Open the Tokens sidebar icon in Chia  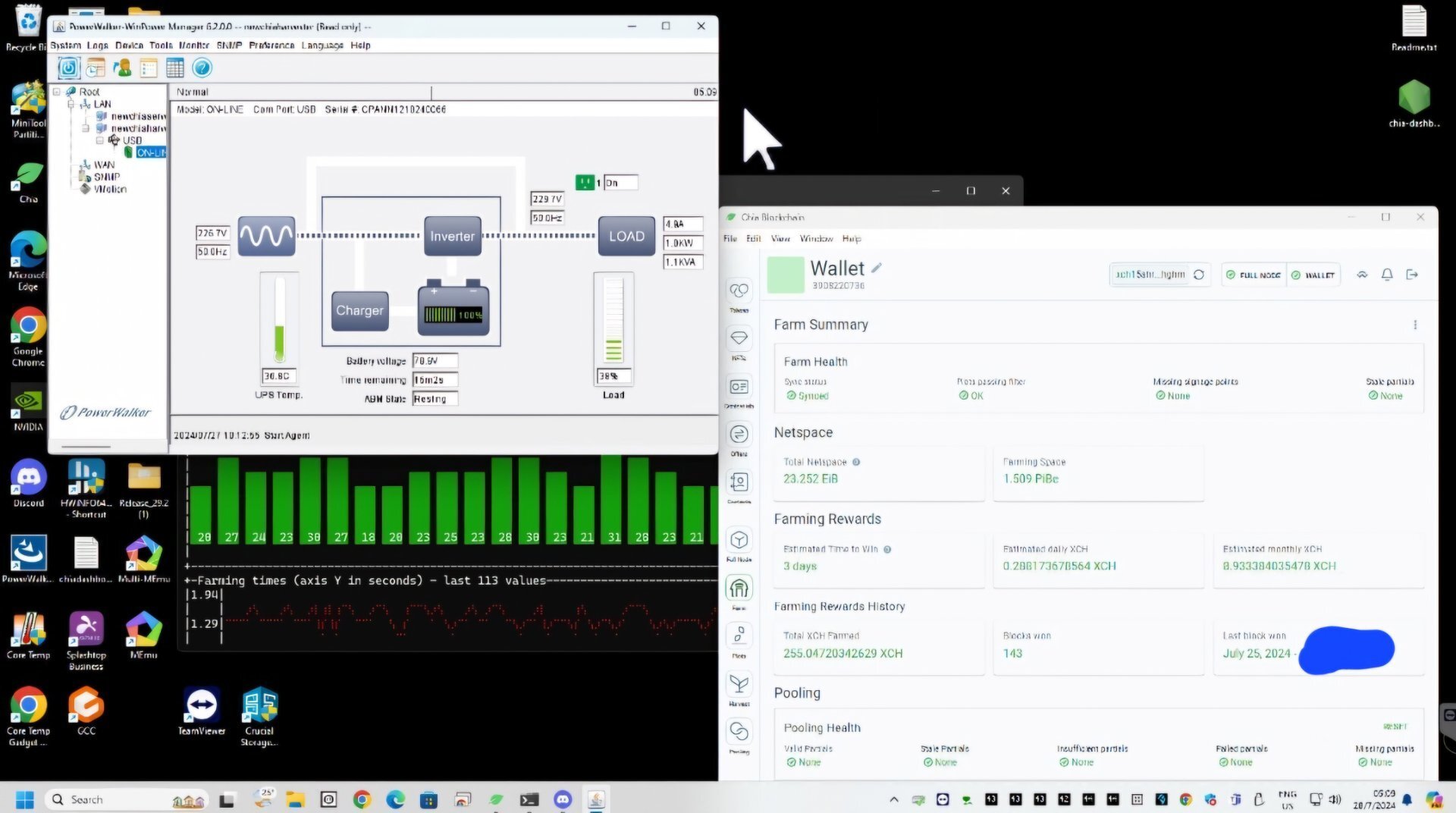coord(739,290)
